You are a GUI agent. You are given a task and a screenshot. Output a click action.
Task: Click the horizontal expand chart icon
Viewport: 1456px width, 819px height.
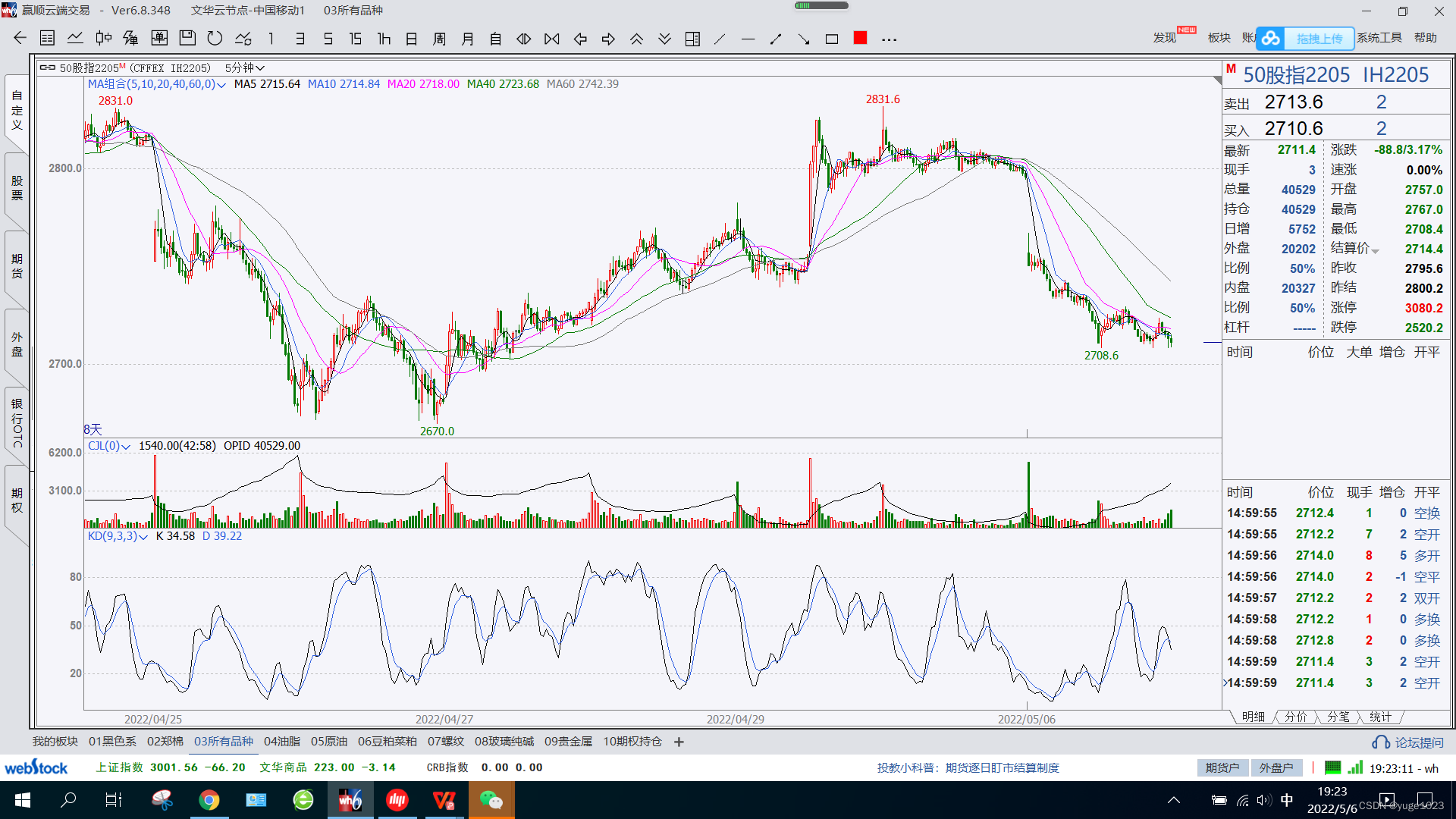click(524, 39)
